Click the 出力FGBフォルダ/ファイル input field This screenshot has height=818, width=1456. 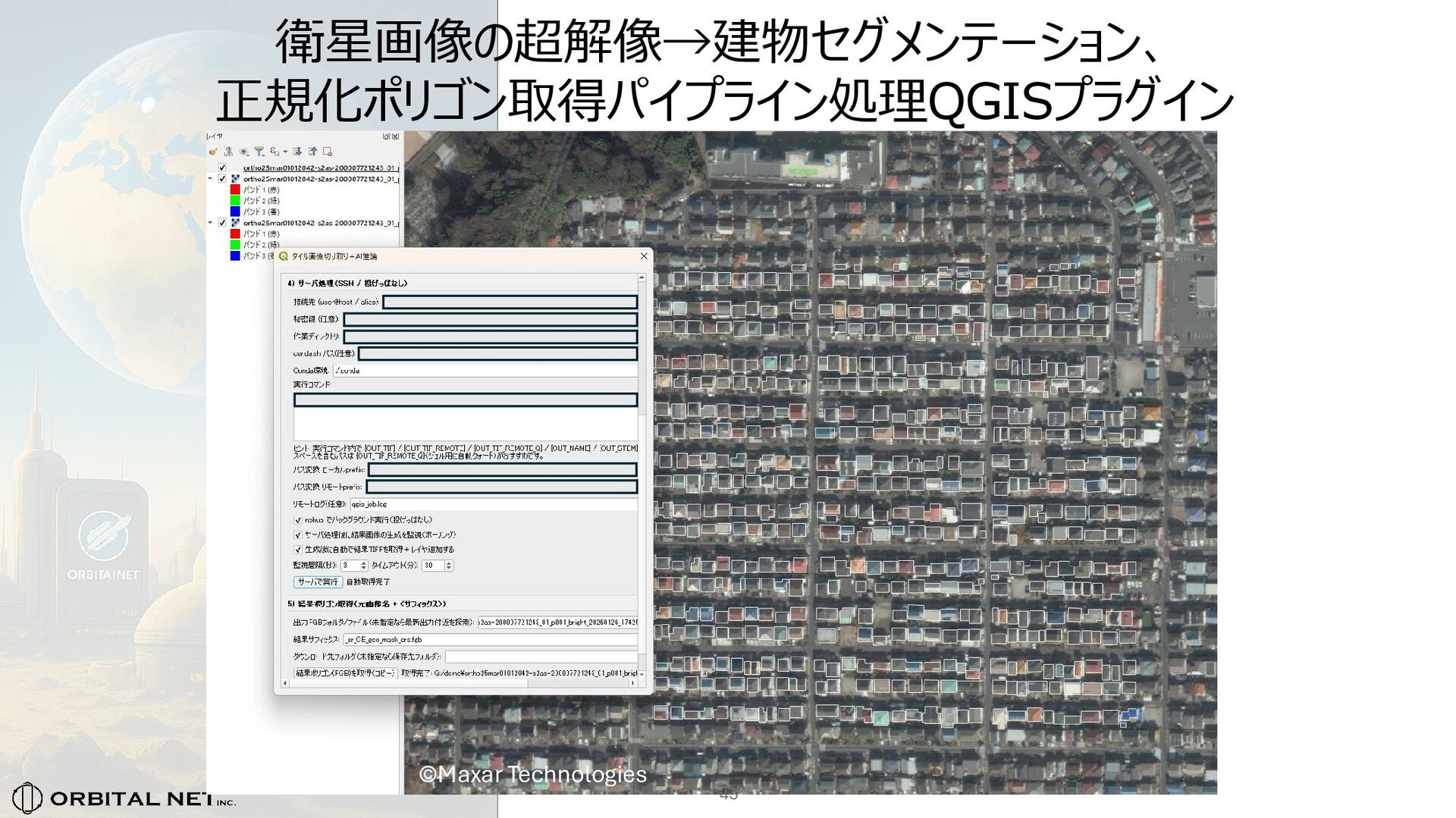(557, 622)
